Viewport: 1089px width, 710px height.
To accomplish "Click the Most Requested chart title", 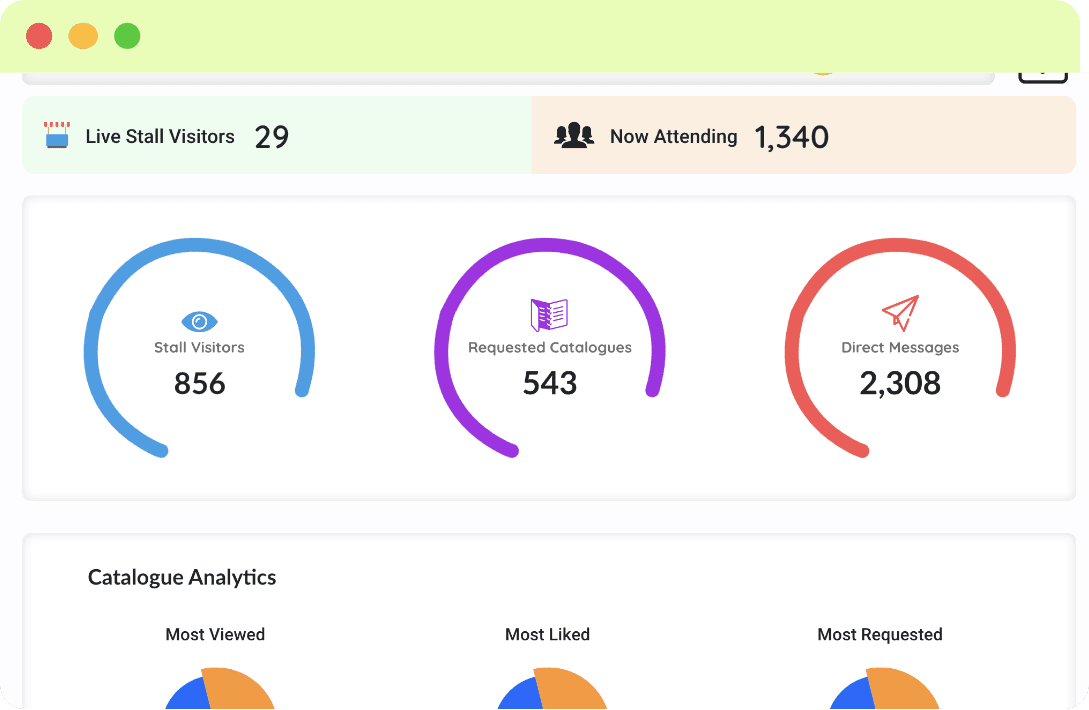I will (880, 634).
